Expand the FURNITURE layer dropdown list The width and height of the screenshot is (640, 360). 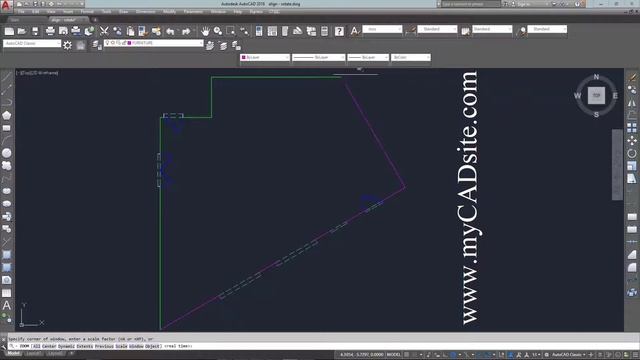tap(153, 43)
